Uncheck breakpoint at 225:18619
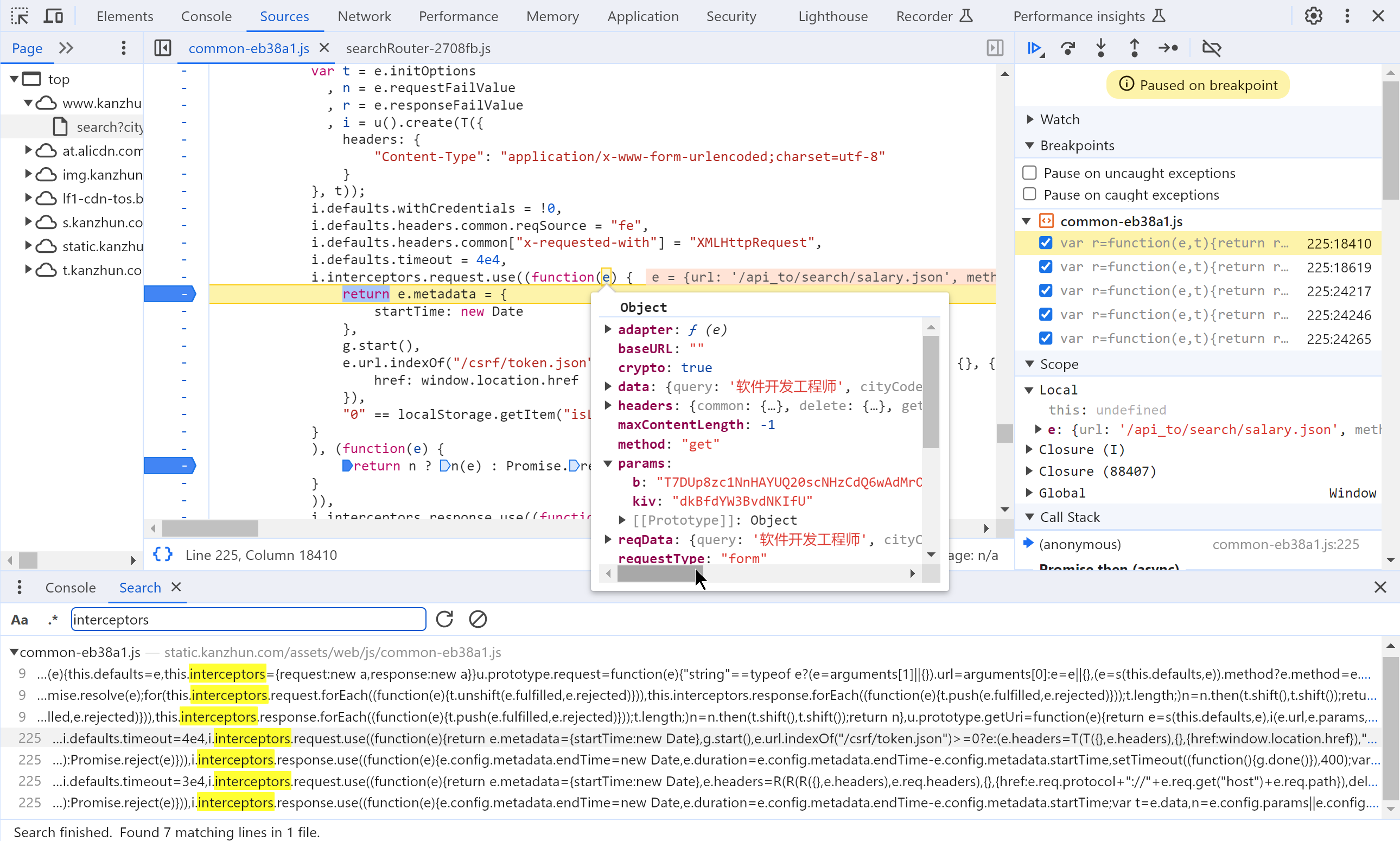This screenshot has height=841, width=1400. click(x=1046, y=267)
